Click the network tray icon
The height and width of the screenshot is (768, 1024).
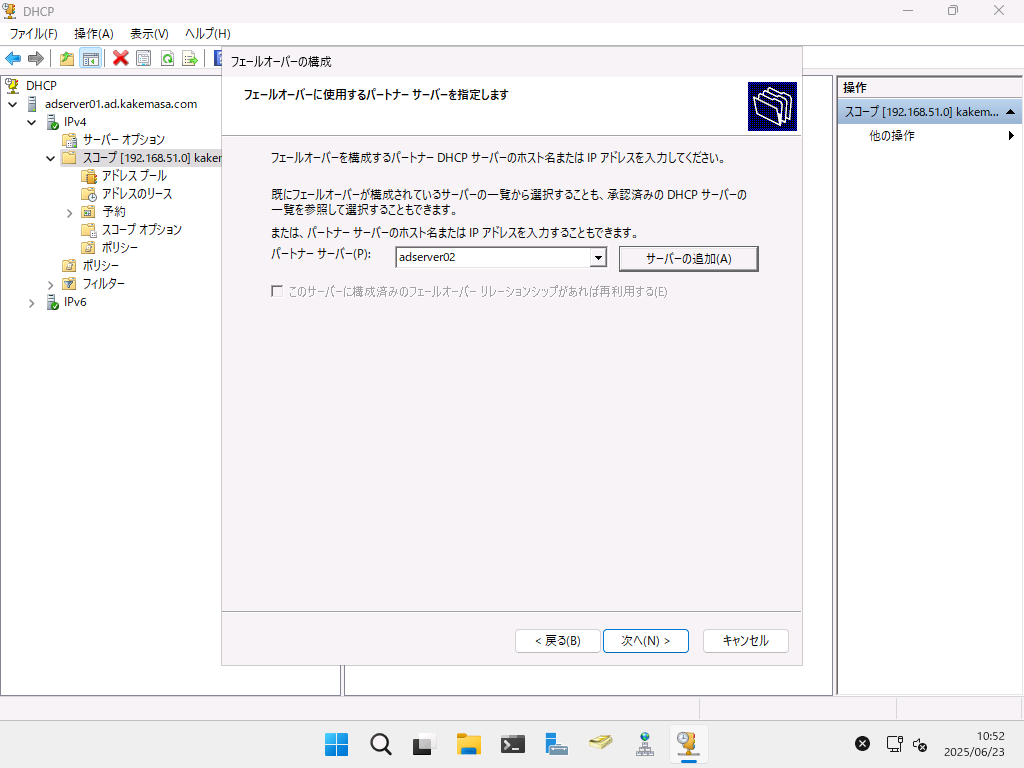pos(894,744)
